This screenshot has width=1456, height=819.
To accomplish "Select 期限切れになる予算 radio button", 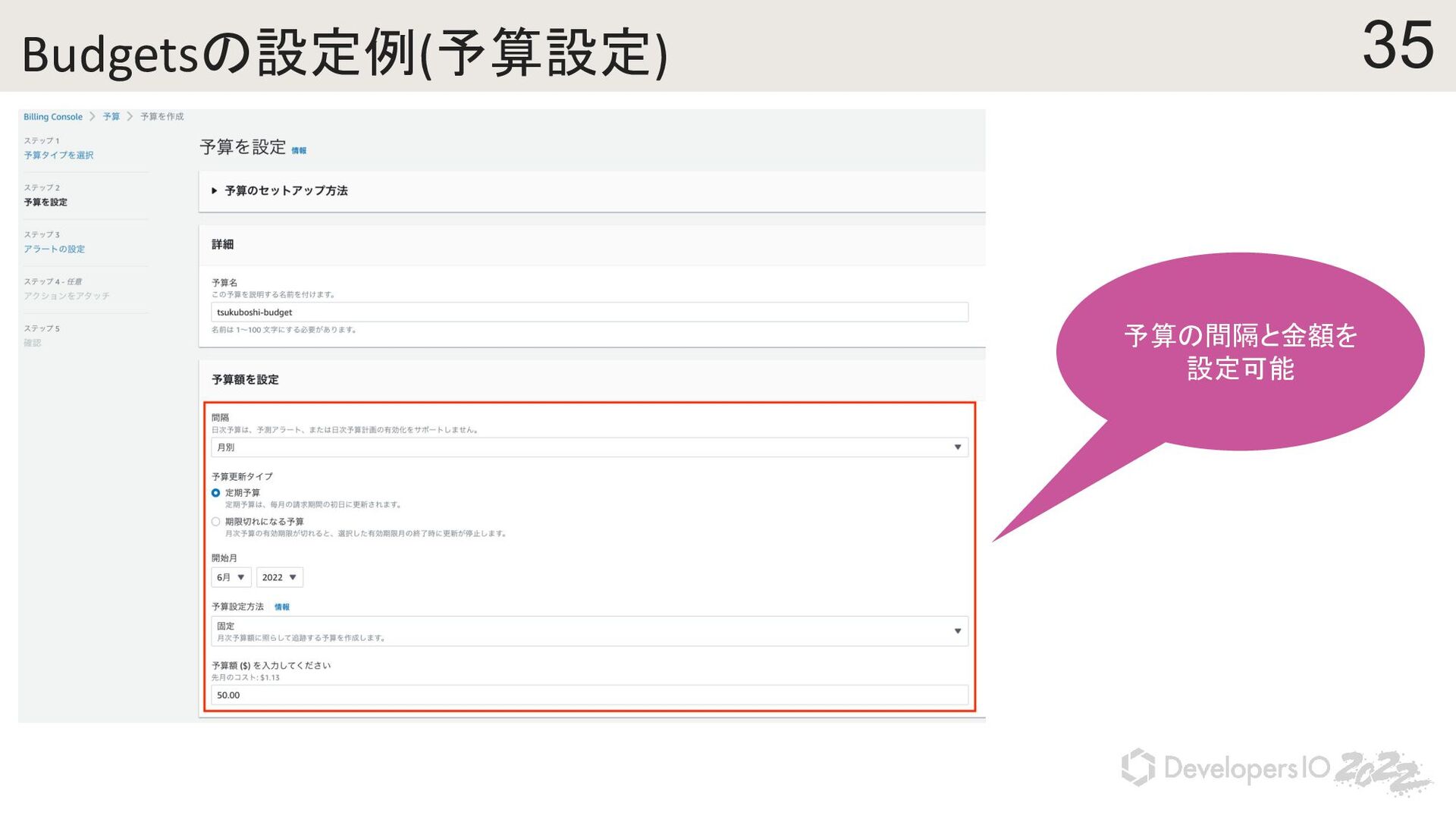I will tap(216, 522).
